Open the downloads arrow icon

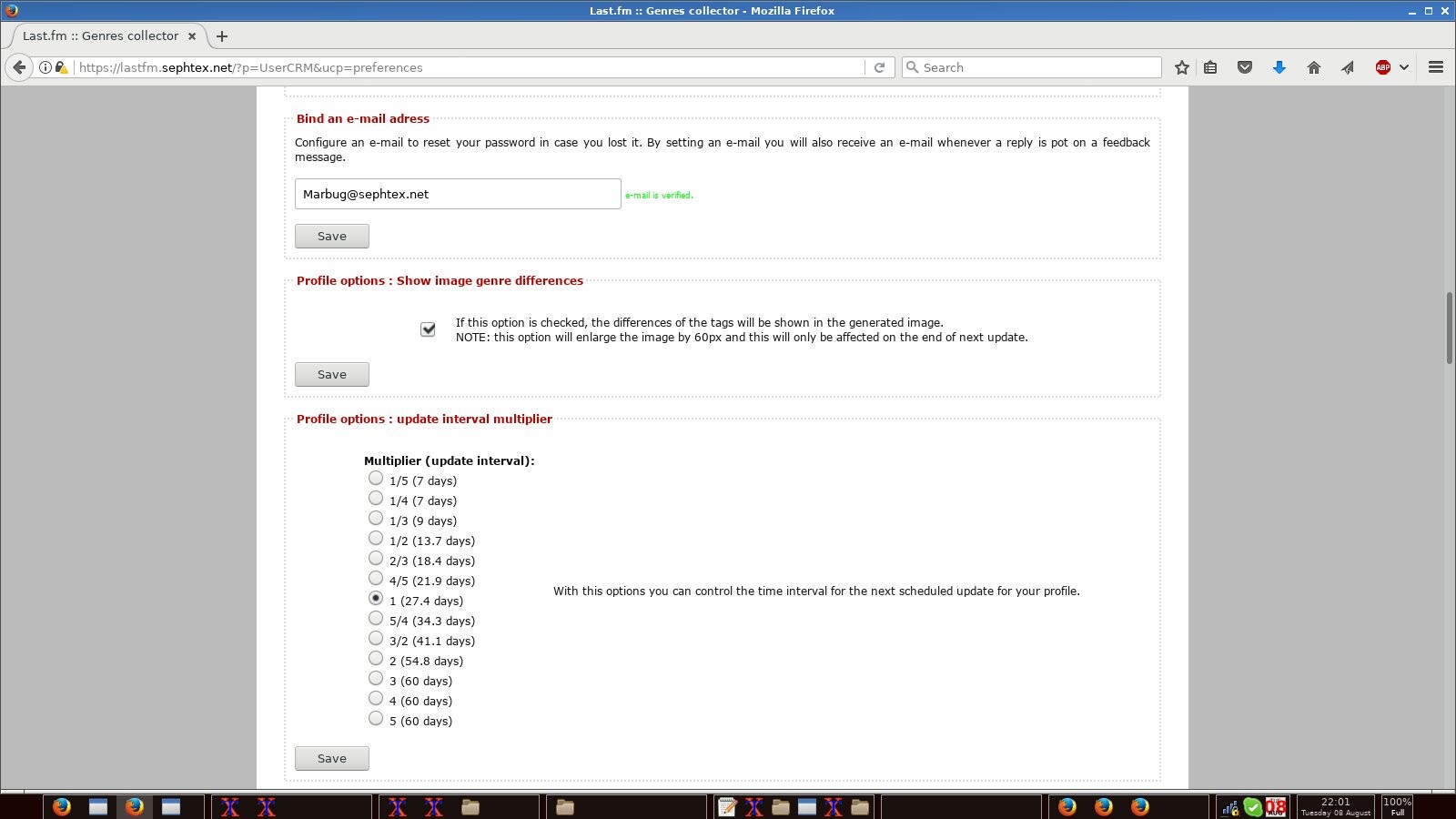click(1279, 67)
